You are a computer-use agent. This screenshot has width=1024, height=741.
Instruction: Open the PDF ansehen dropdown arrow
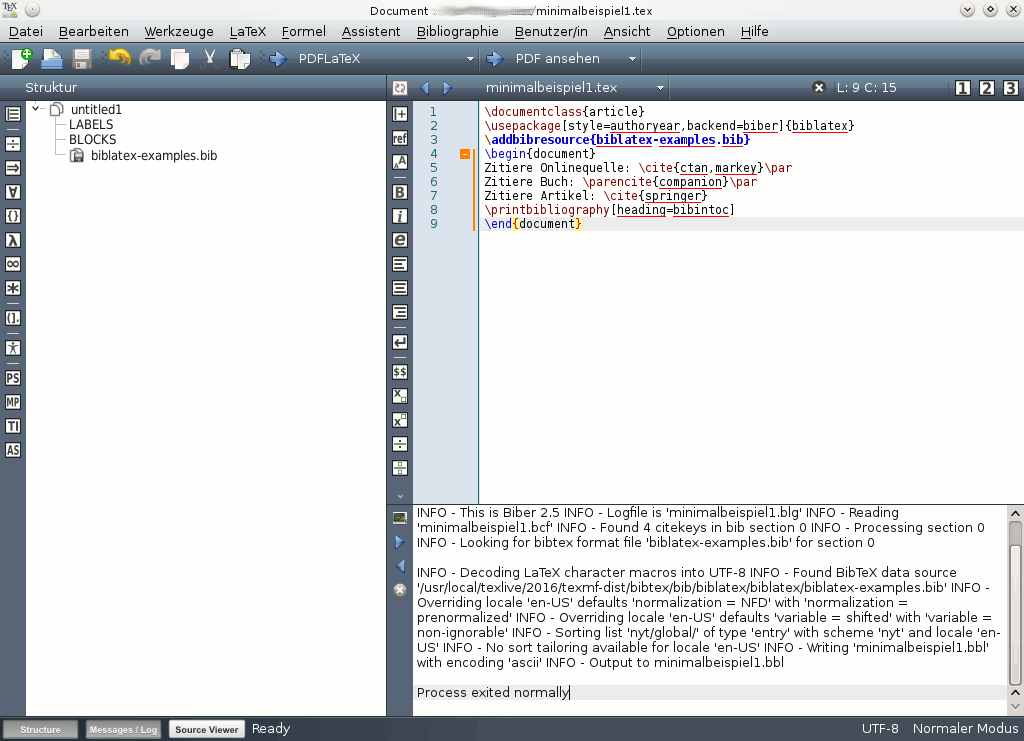coord(632,59)
